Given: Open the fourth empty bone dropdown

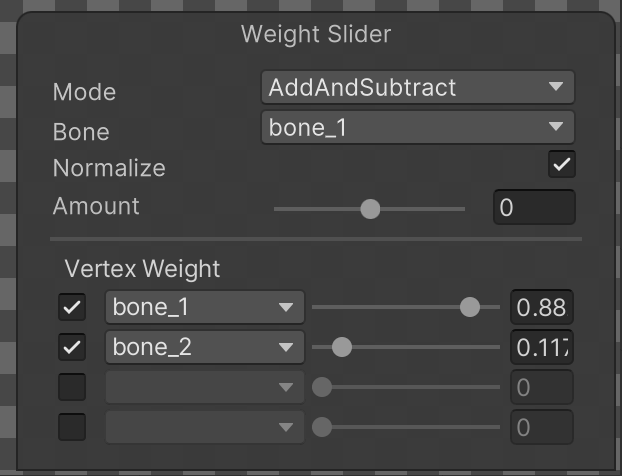Looking at the screenshot, I should pos(203,427).
